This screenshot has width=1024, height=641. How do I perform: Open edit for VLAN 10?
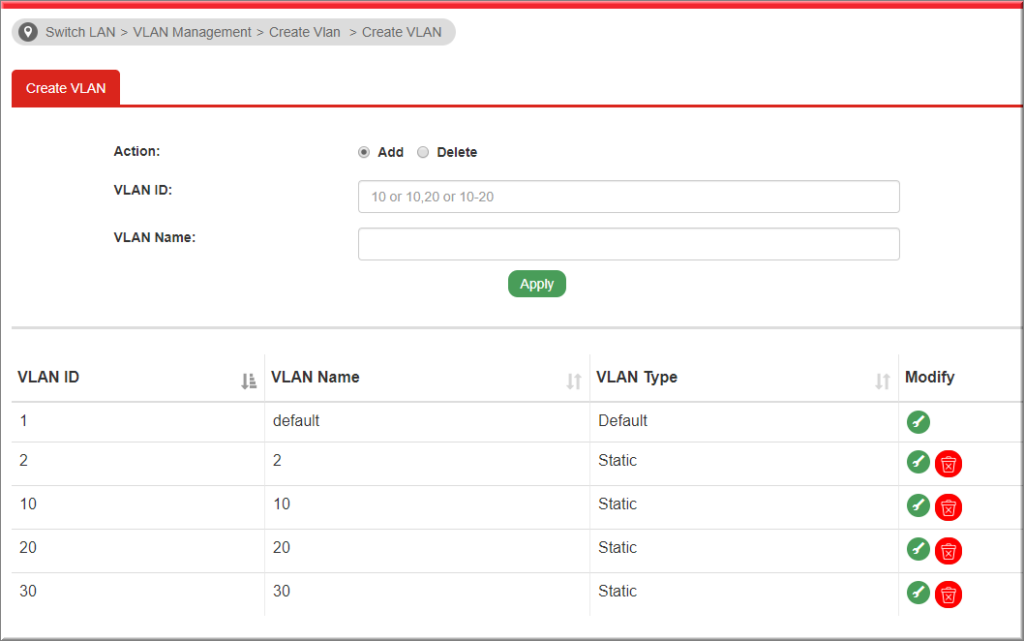pos(918,505)
